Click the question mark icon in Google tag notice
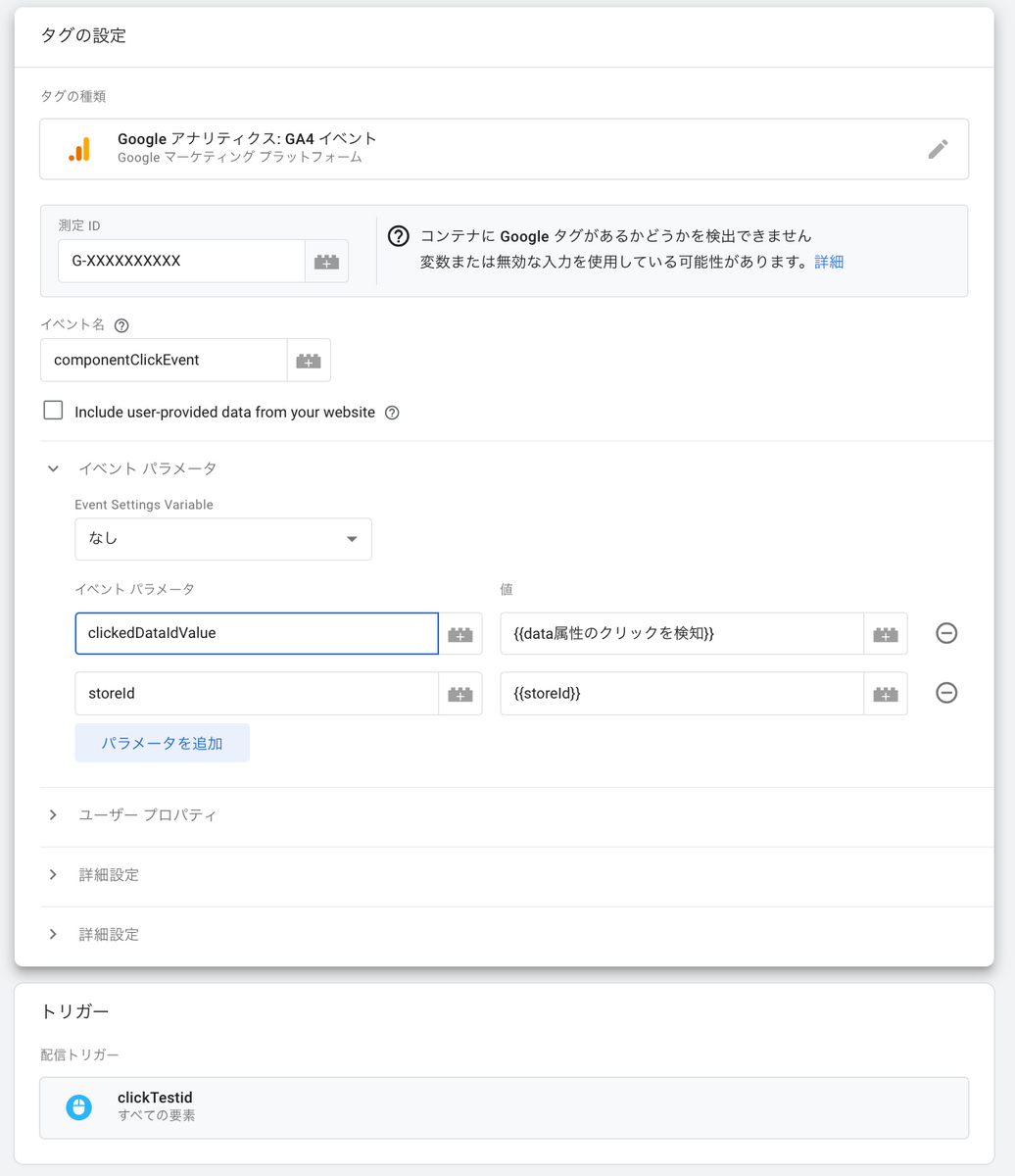Screen dimensions: 1015x1176 (x=399, y=236)
